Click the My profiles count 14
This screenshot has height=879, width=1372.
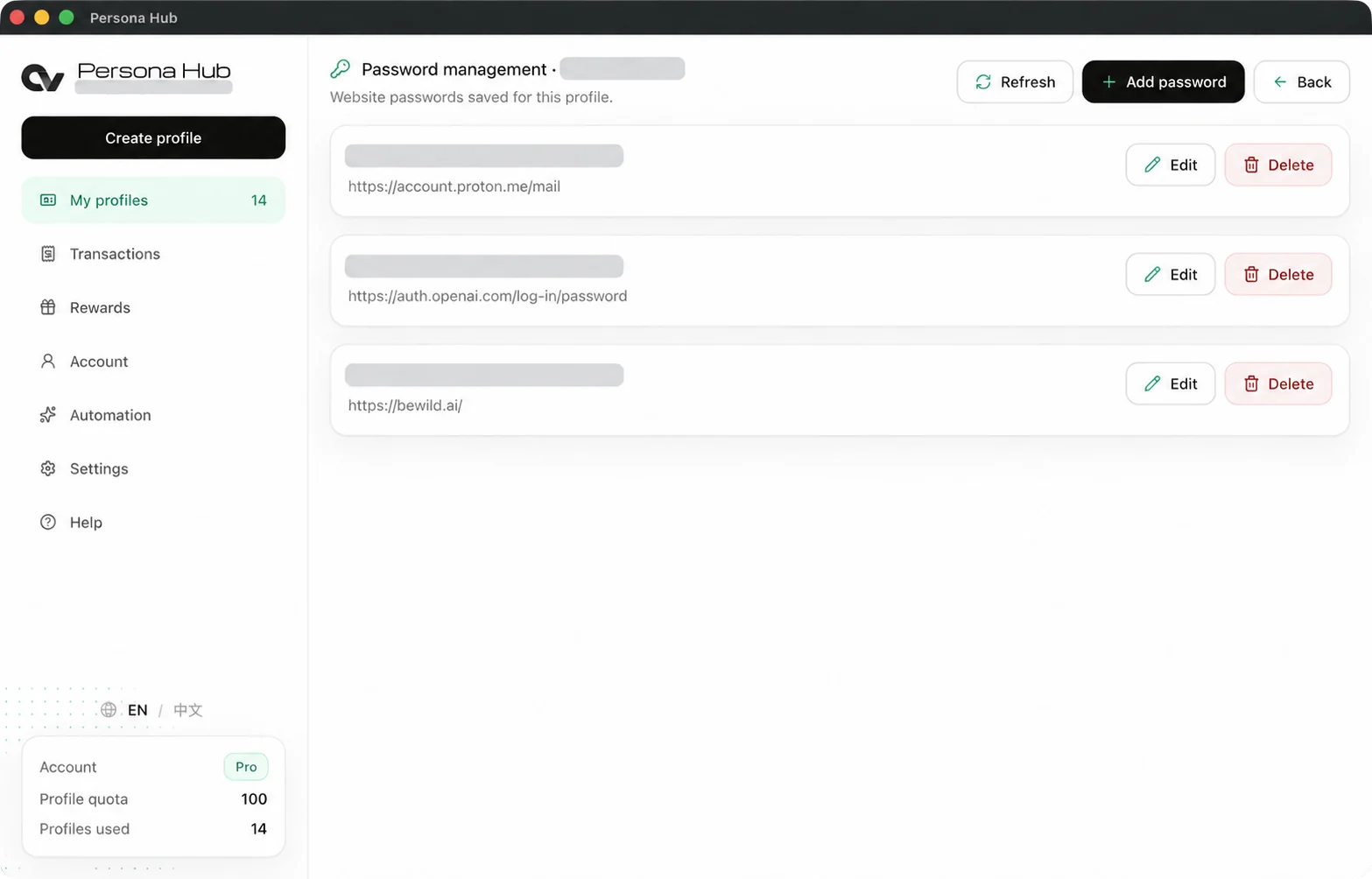point(258,200)
